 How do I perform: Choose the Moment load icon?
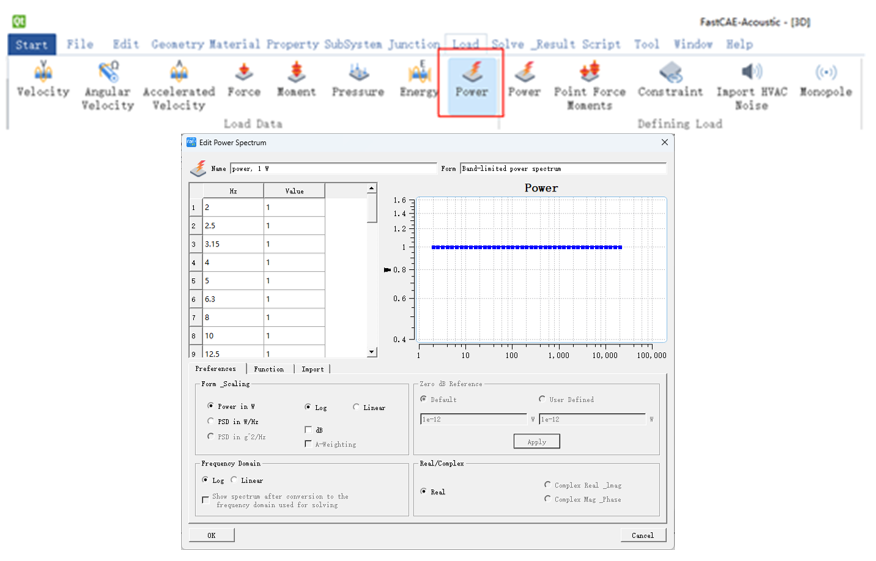(296, 73)
